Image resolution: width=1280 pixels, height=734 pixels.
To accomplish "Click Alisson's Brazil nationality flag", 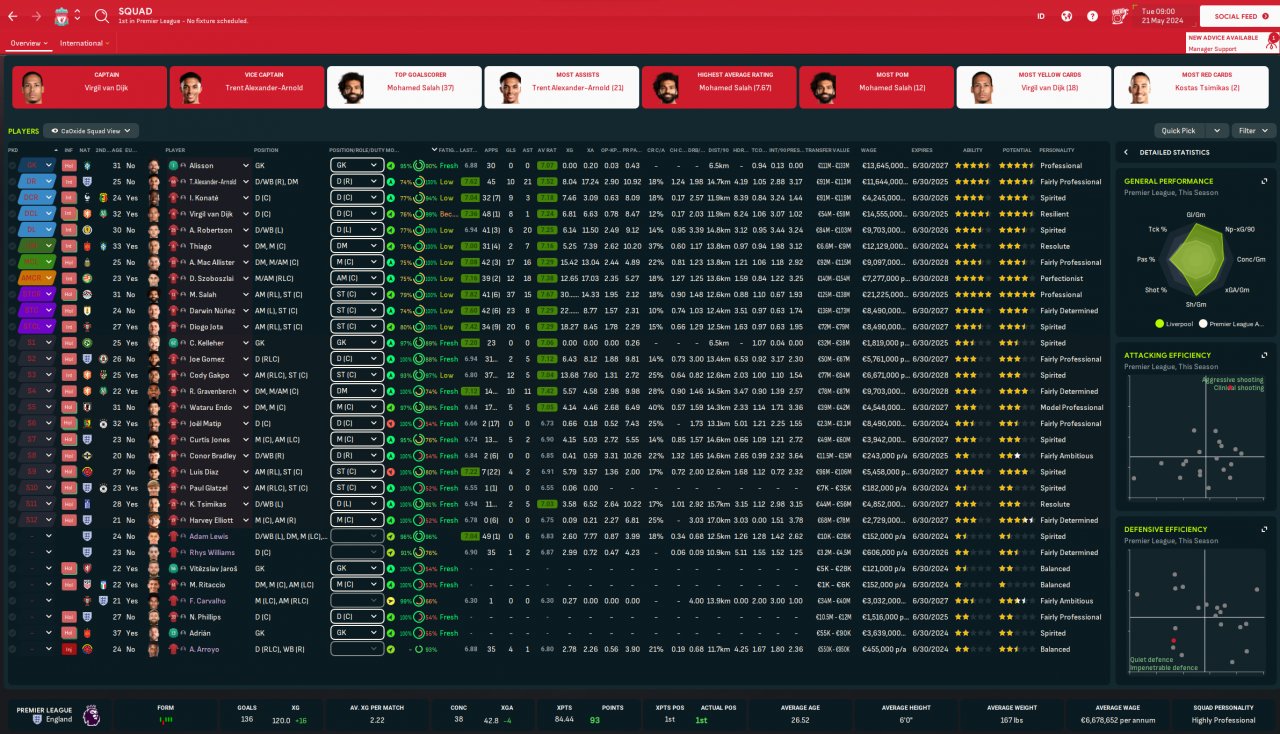I will pyautogui.click(x=86, y=165).
